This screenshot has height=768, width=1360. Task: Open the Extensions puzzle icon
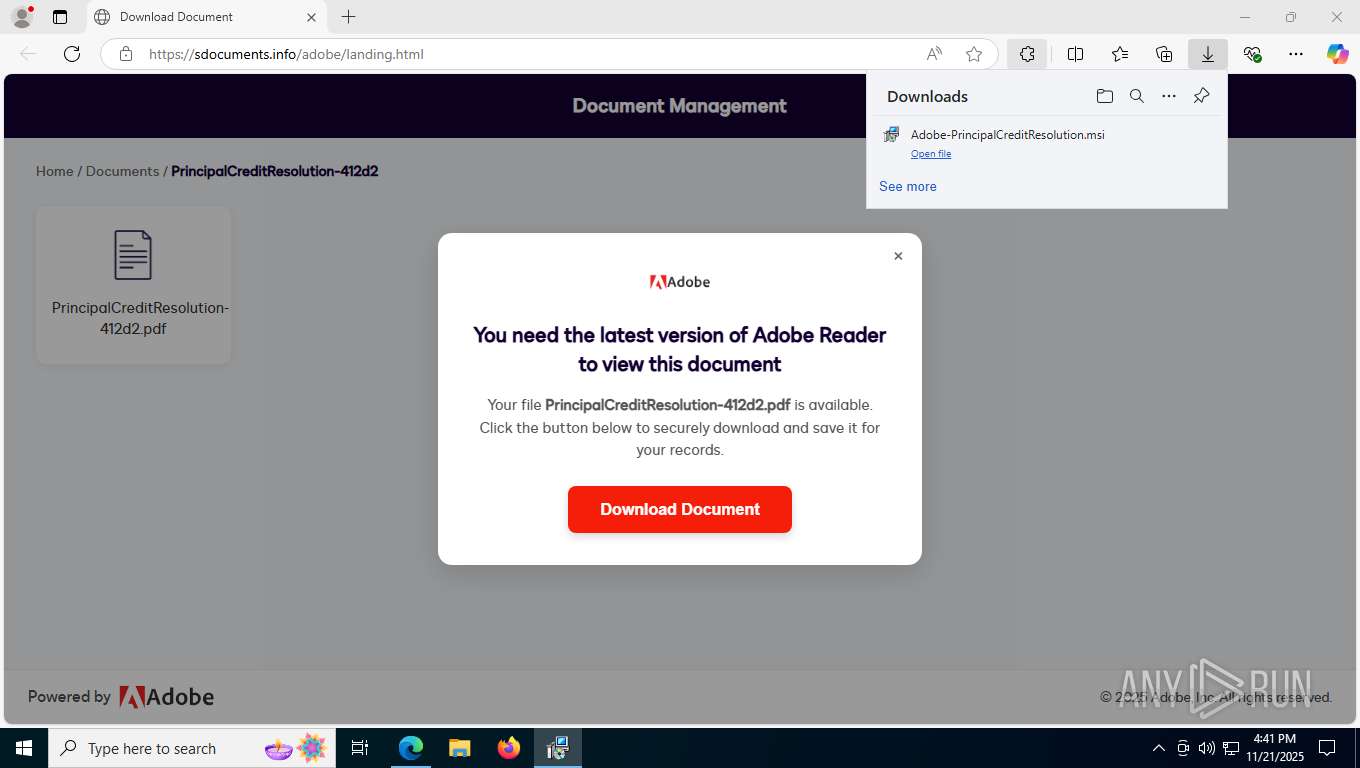click(1027, 54)
